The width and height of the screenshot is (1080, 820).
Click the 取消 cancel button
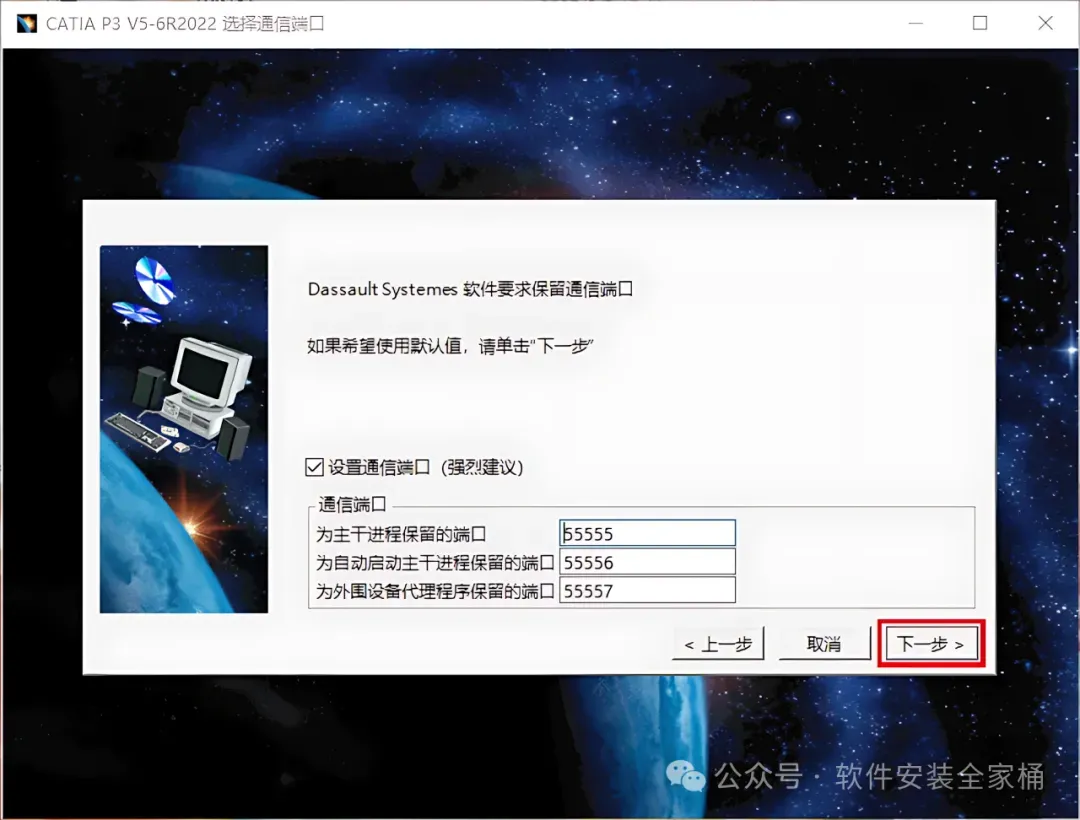[x=824, y=644]
